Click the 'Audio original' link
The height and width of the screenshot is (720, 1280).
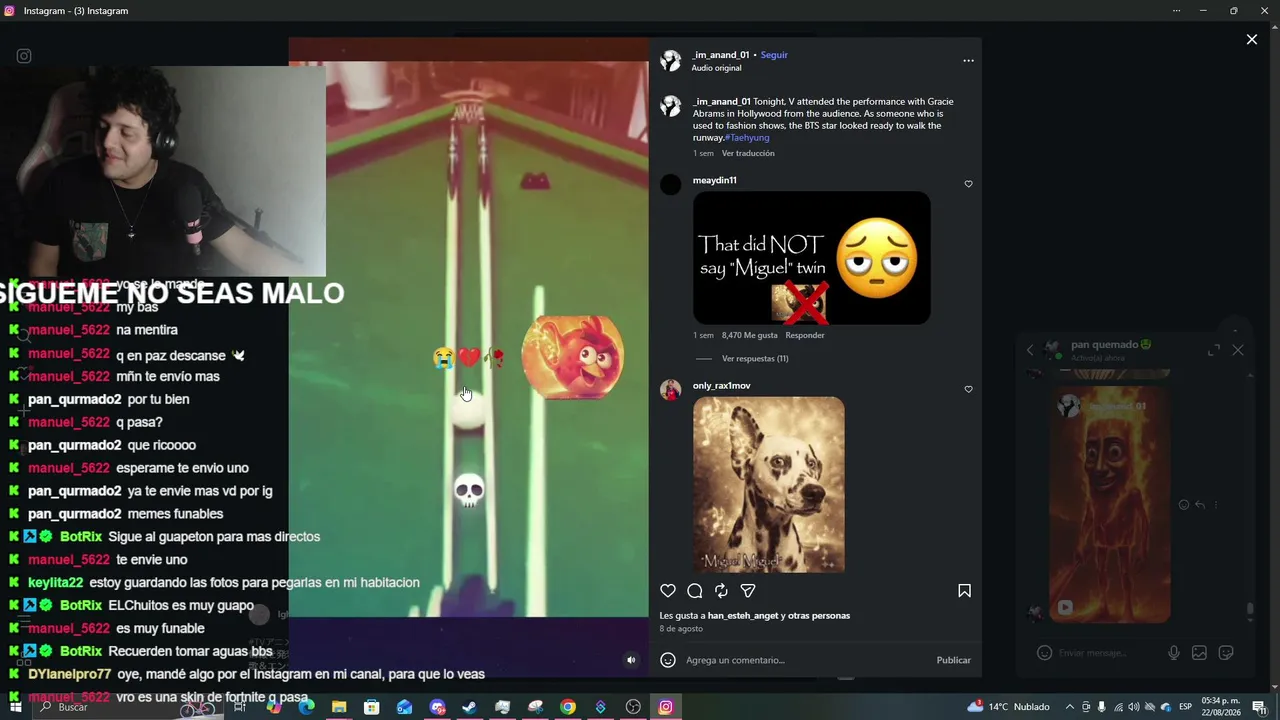[x=716, y=68]
